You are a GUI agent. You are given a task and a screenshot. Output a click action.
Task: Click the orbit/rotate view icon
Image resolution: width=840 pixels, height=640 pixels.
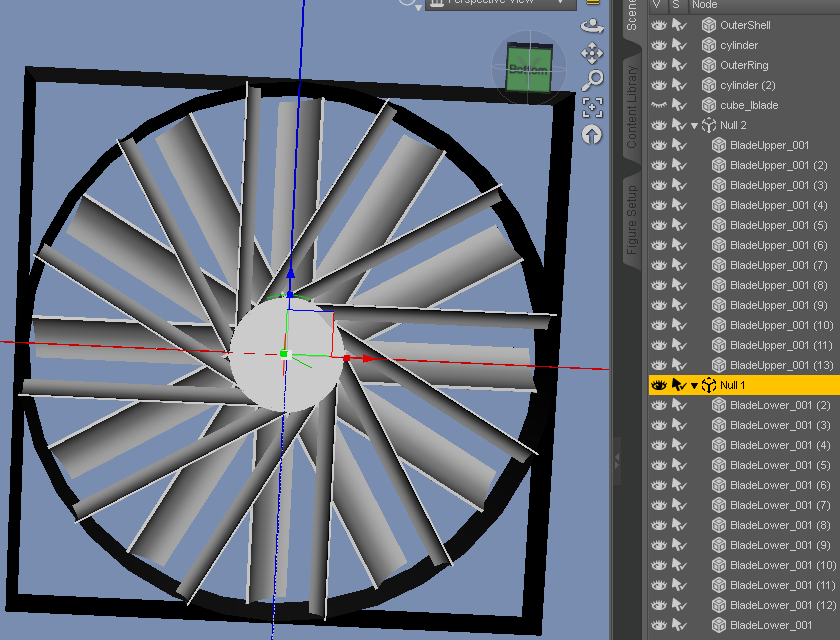(592, 26)
